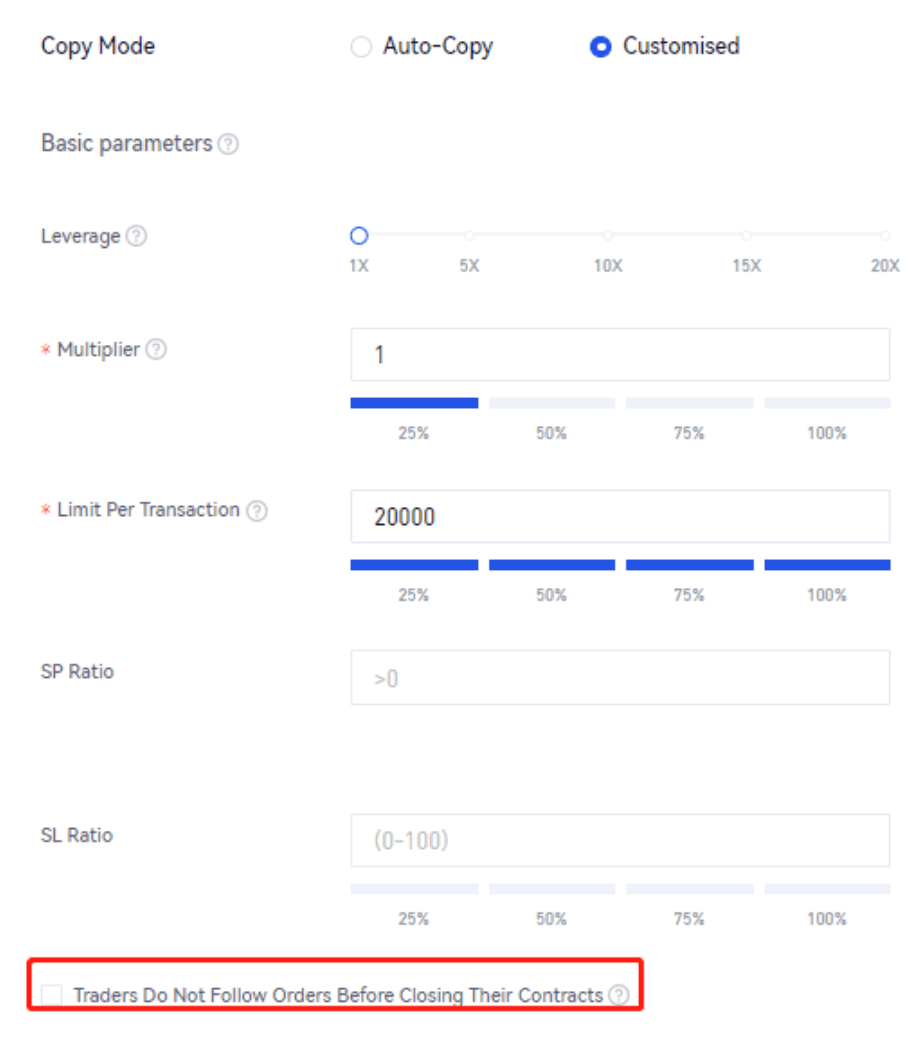Enable Traders Do Not Follow Orders checkbox
The image size is (918, 1048).
pyautogui.click(x=52, y=995)
